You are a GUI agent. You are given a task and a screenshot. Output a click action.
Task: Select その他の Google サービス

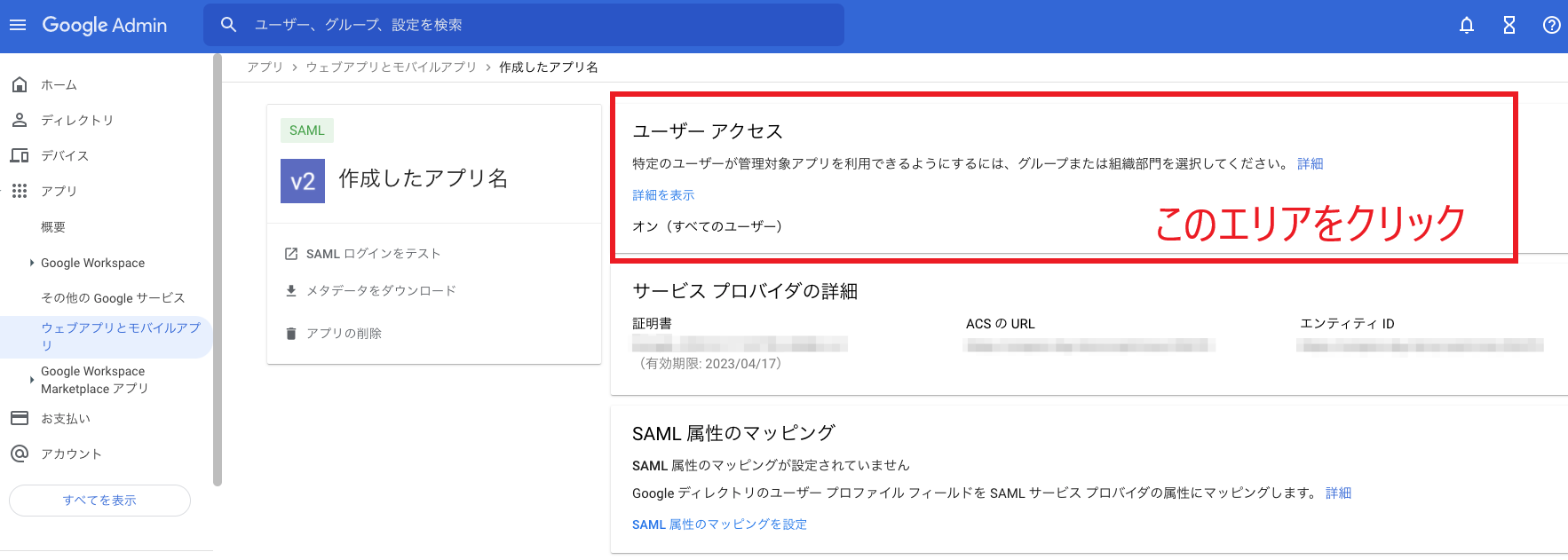click(113, 298)
